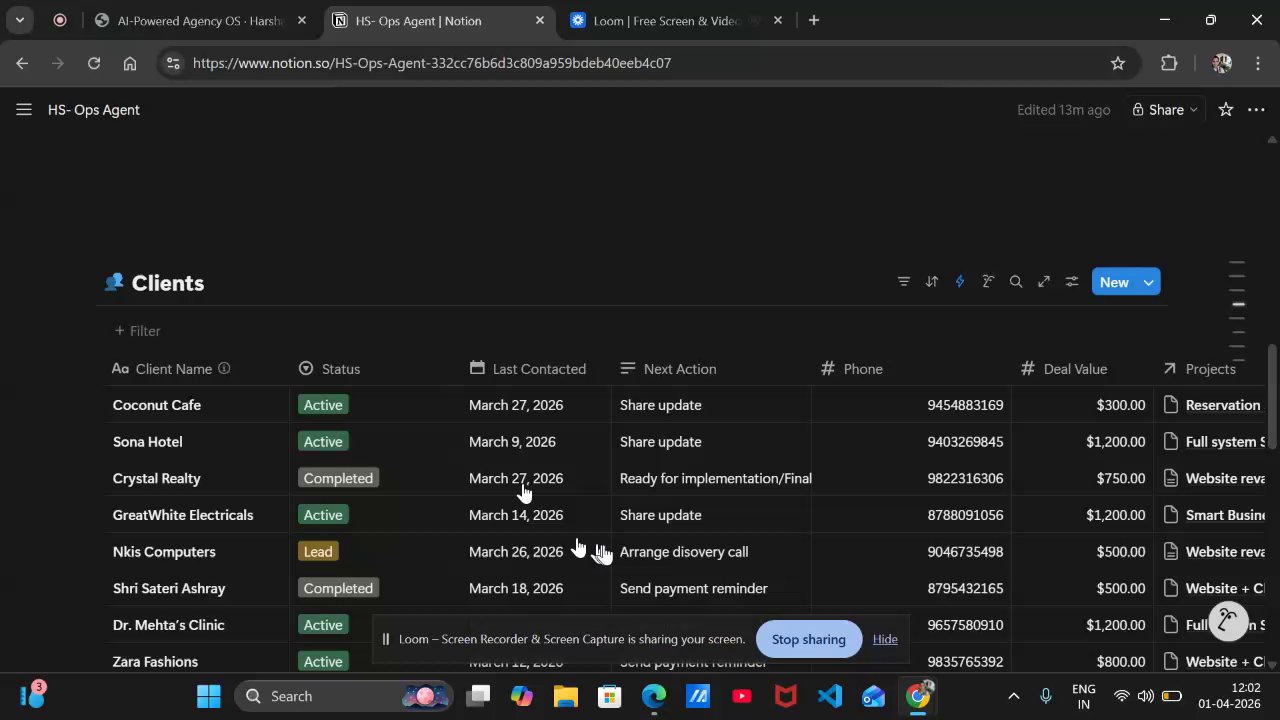1280x720 pixels.
Task: Open GreatWhite Electricals' Active status selector
Action: 323,515
